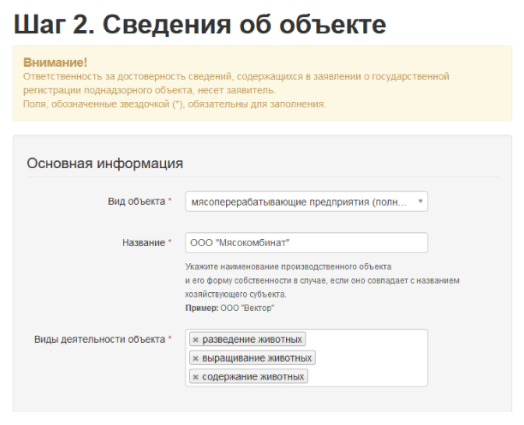Screen dimensions: 524x425
Task: Open the 'Виды деятельности объекта' multi-select box
Action: (x=306, y=358)
